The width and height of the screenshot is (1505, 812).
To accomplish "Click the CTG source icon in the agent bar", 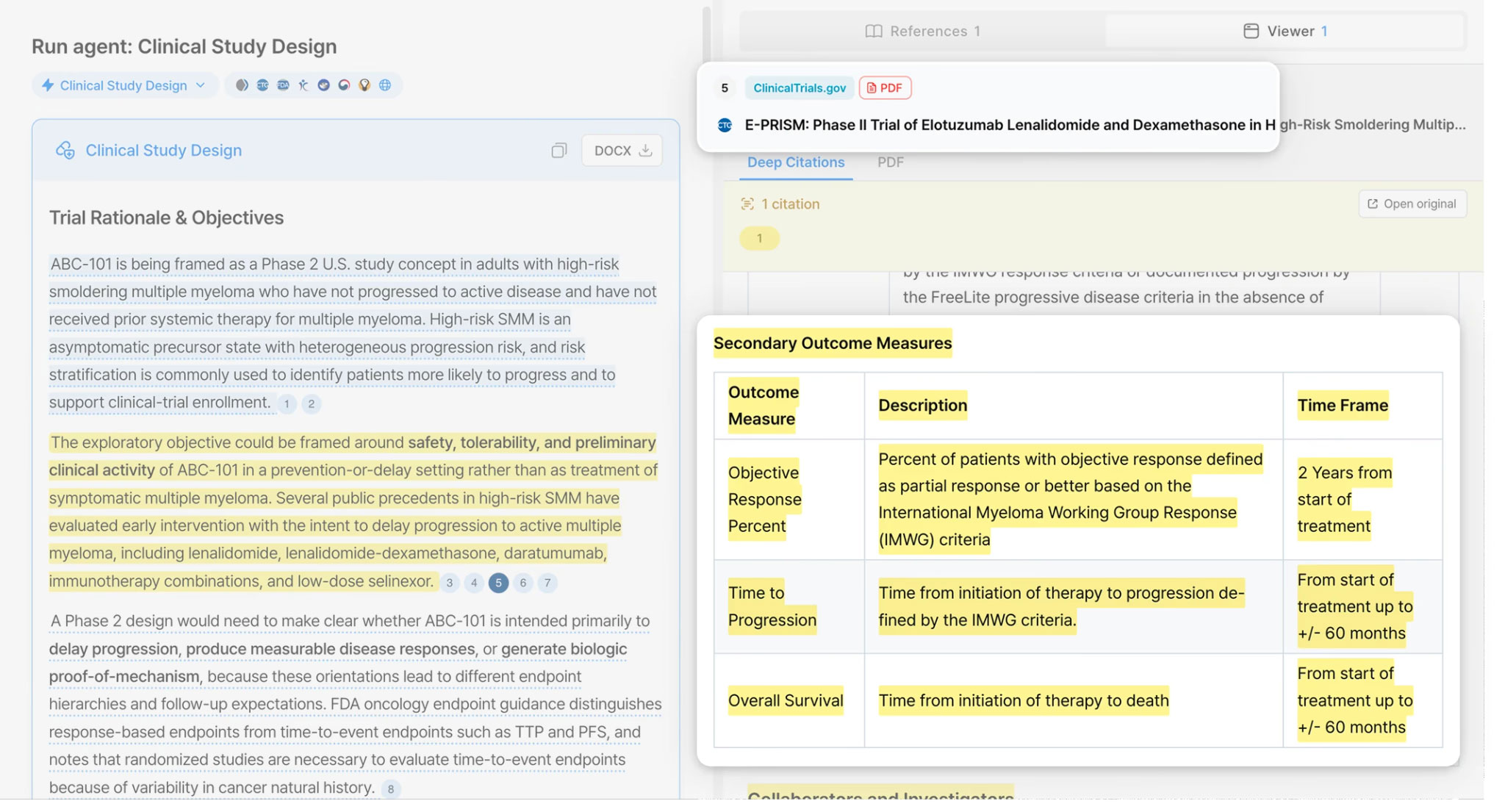I will coord(262,85).
